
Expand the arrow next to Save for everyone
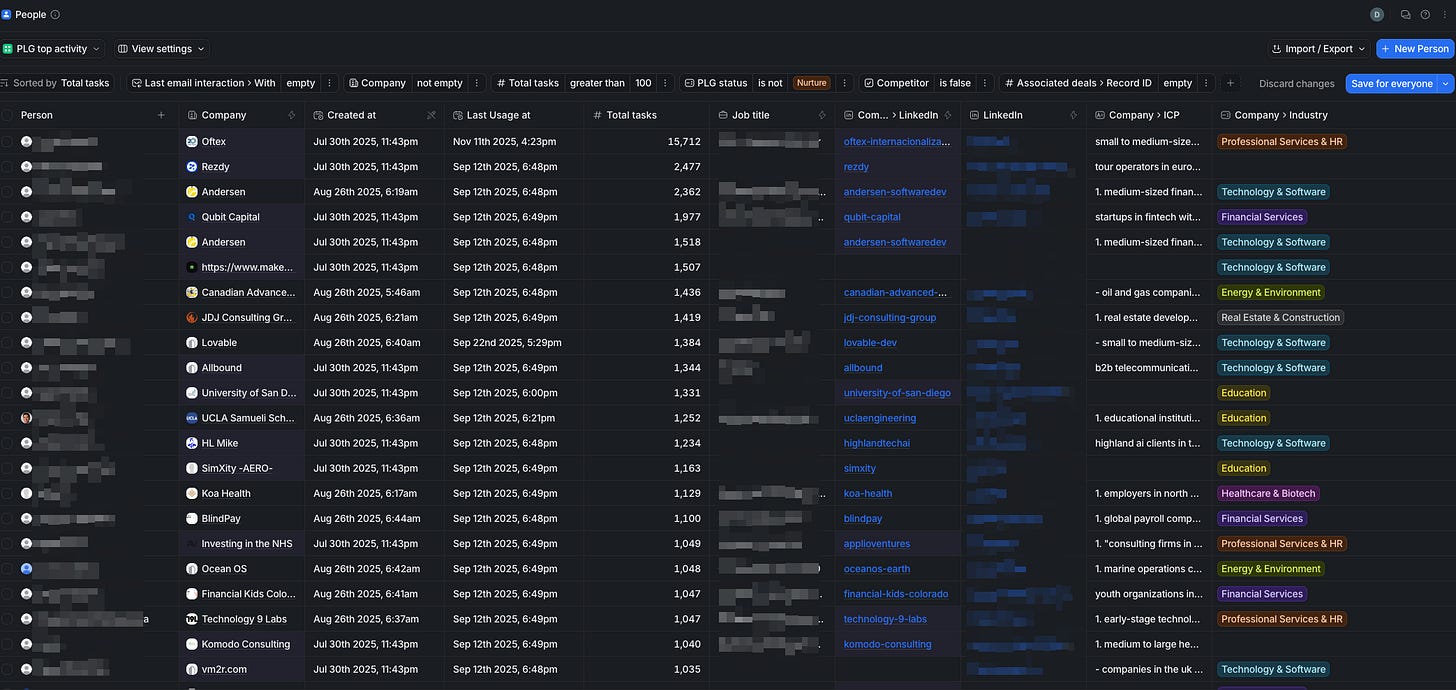click(x=1446, y=83)
